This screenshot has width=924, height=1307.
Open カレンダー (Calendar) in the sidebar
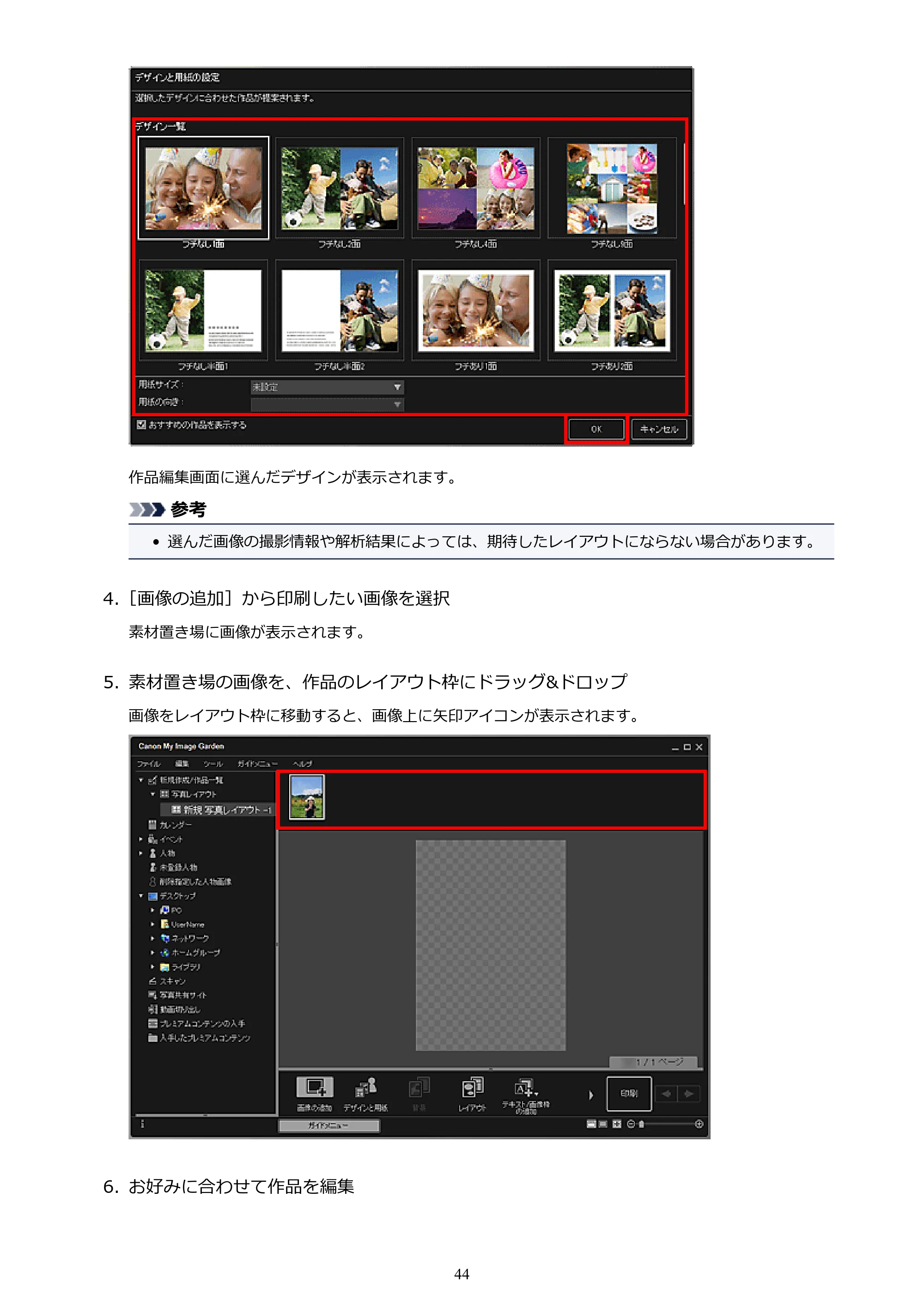point(170,824)
